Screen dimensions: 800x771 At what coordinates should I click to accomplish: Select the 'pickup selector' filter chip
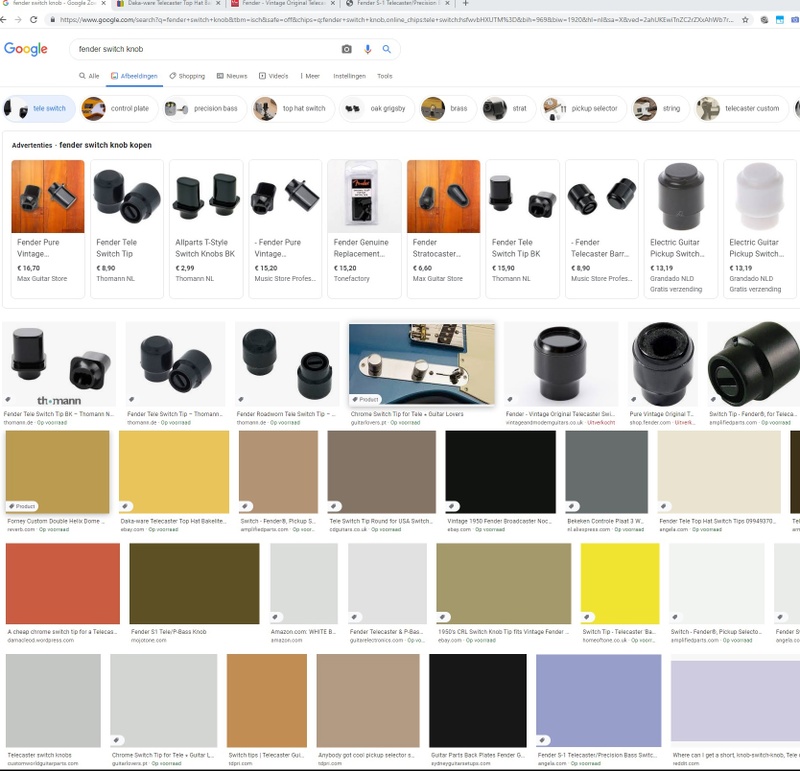[583, 108]
